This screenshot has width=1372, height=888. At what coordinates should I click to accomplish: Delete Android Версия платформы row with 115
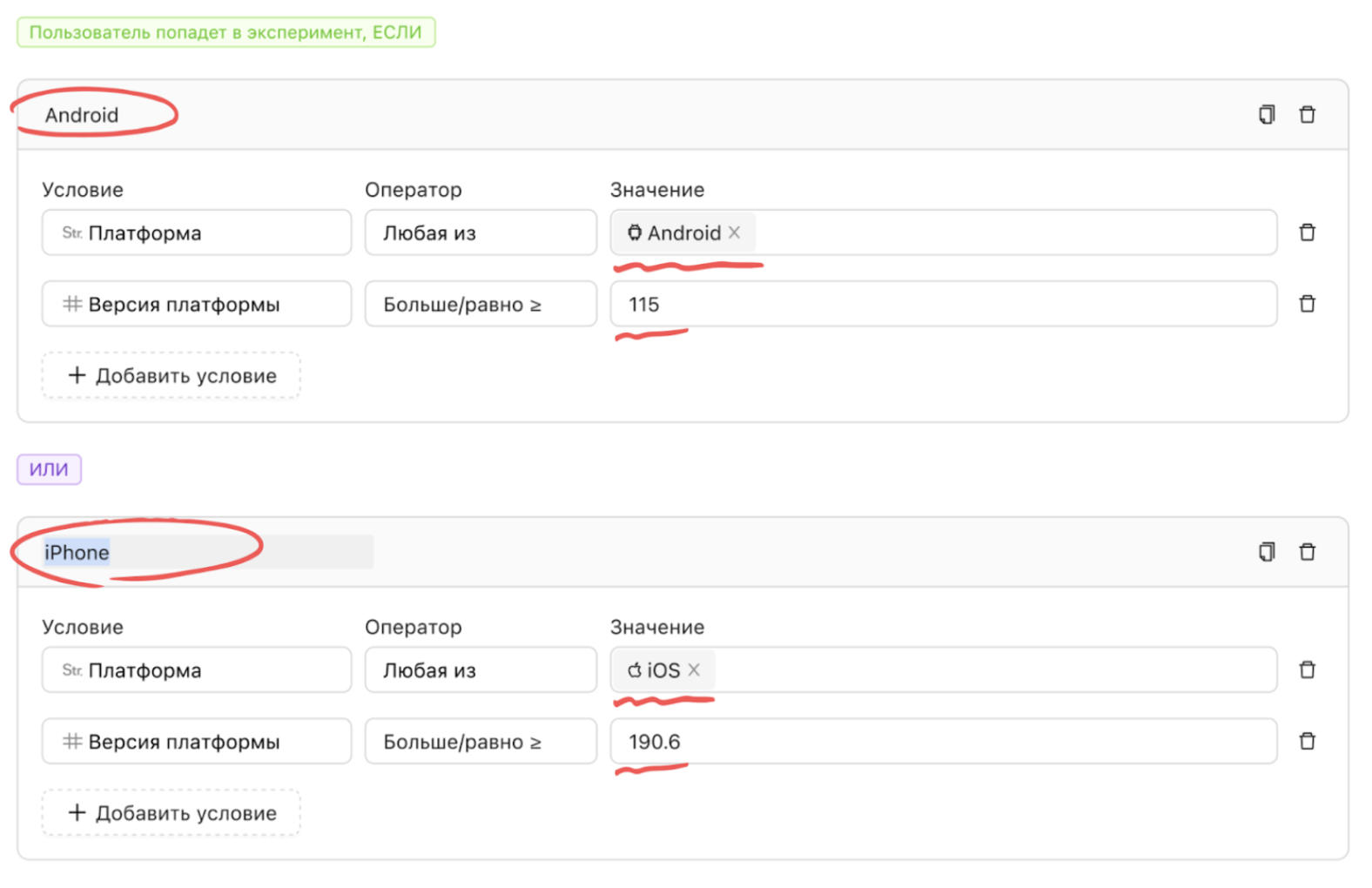click(1307, 304)
